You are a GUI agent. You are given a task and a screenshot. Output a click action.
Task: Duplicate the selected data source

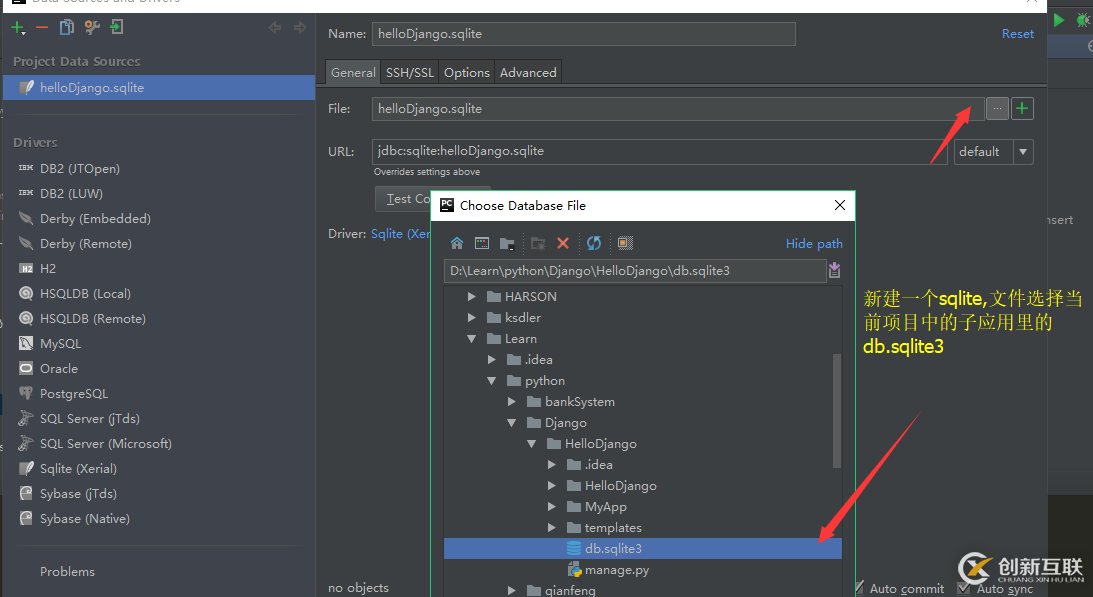click(66, 27)
